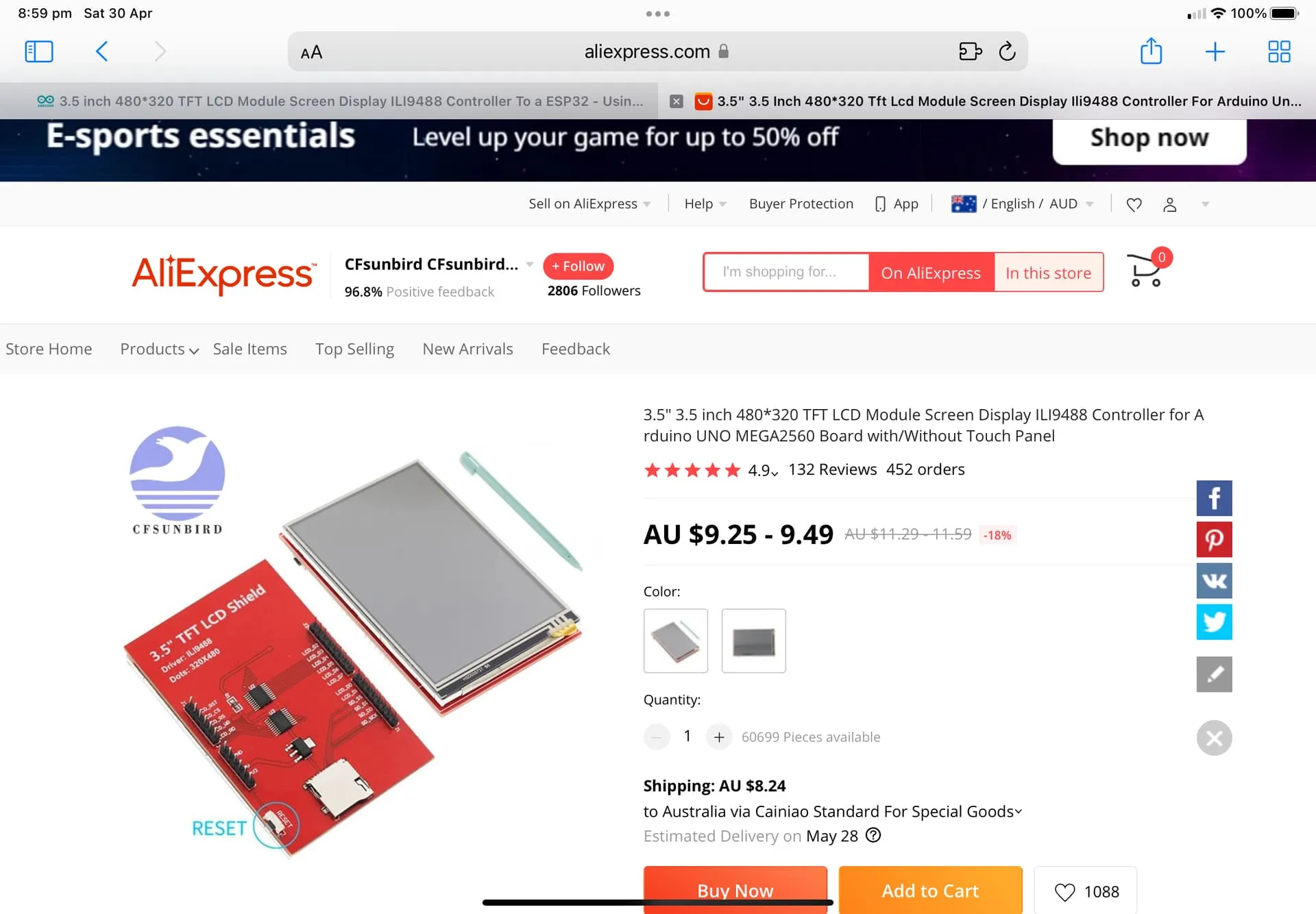Expand the Products dropdown menu
Image resolution: width=1316 pixels, height=914 pixels.
point(159,349)
